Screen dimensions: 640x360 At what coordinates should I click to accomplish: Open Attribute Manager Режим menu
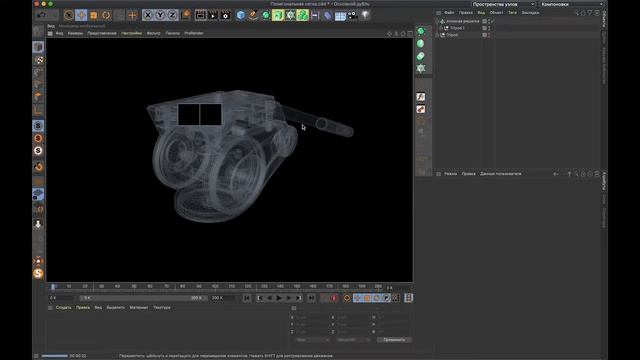(x=451, y=174)
